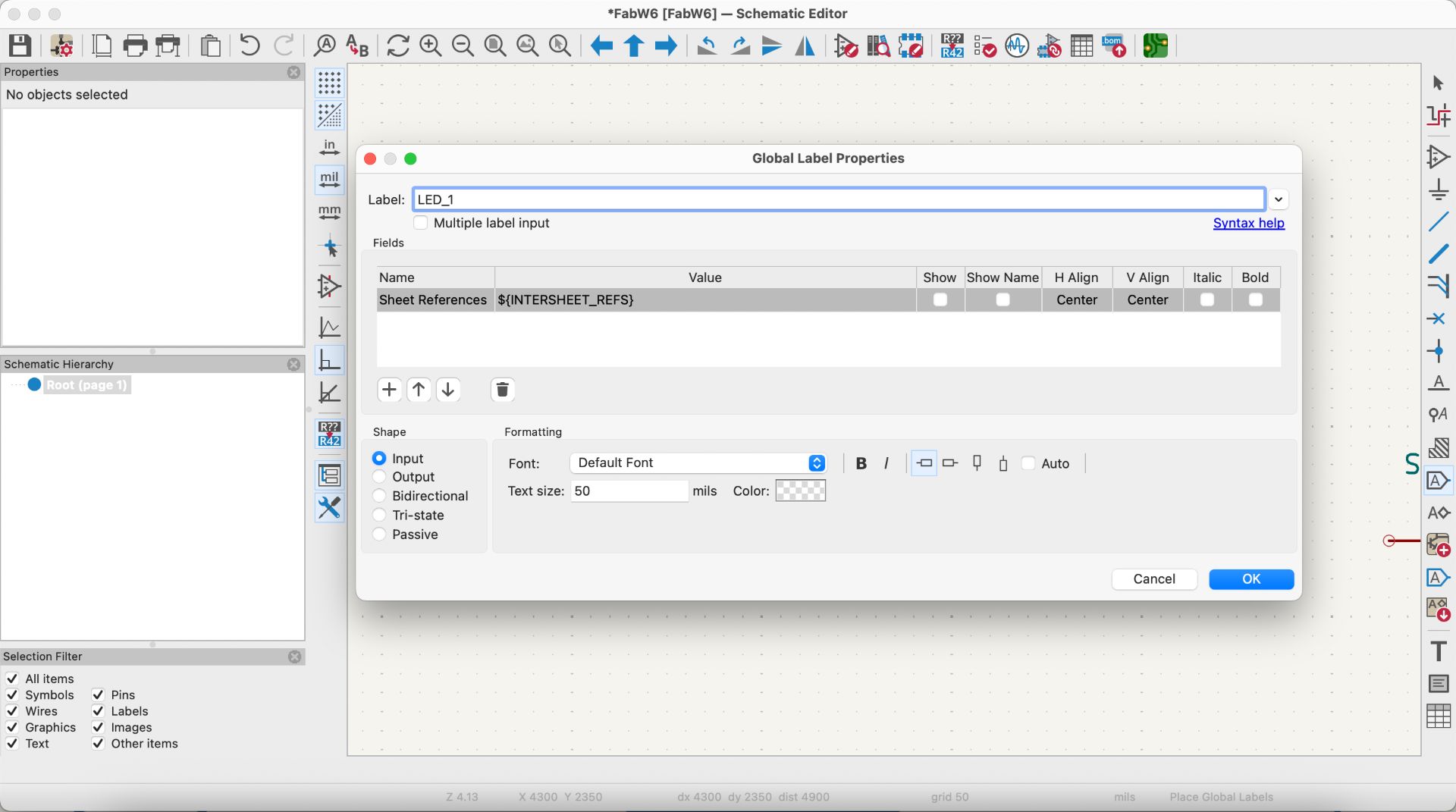Open H Align Center cell for Sheet References
Image resolution: width=1456 pixels, height=812 pixels.
pos(1077,300)
